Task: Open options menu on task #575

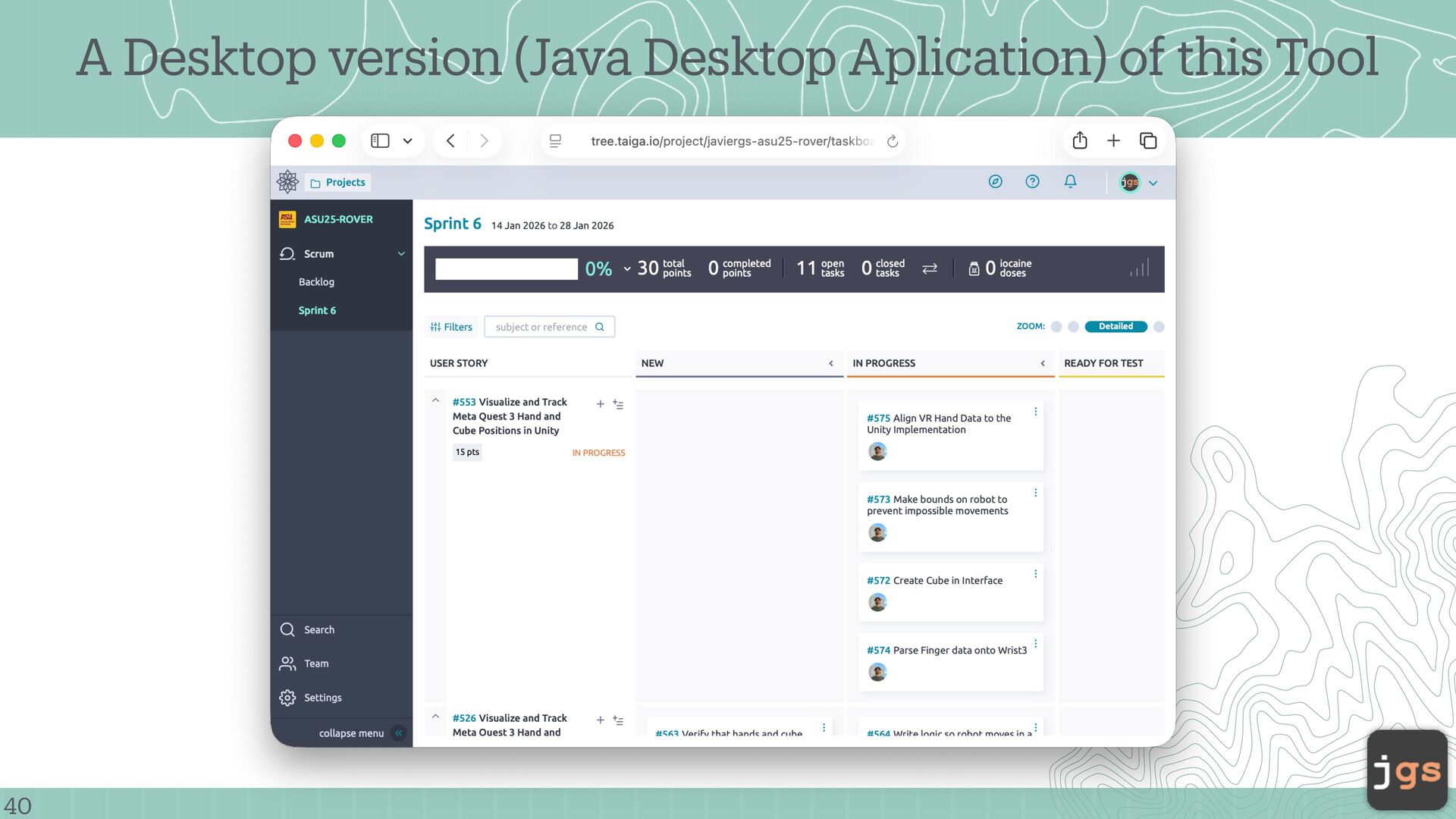Action: [x=1035, y=412]
